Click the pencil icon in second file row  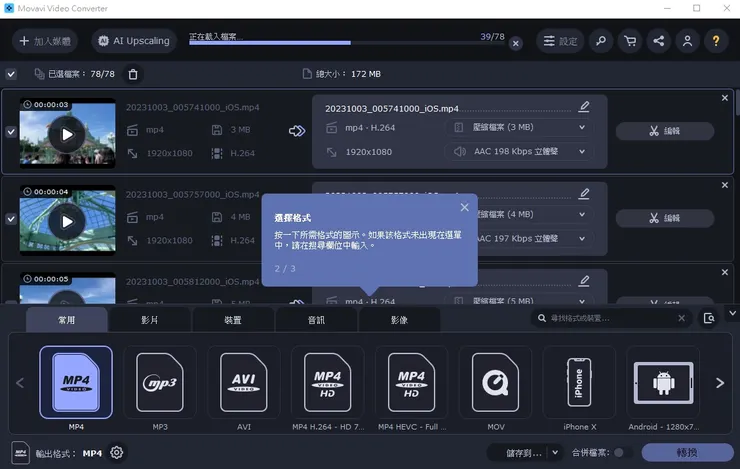tap(584, 194)
